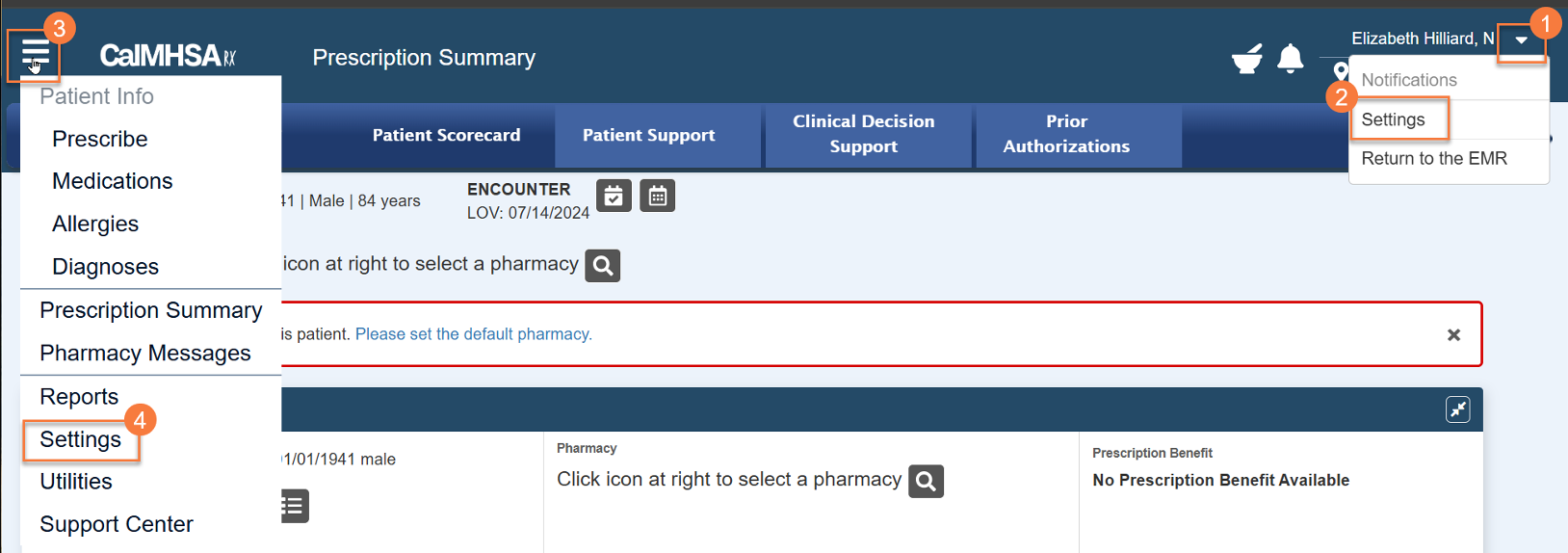Go to Medications in the side menu
Image resolution: width=1568 pixels, height=553 pixels.
pos(112,181)
